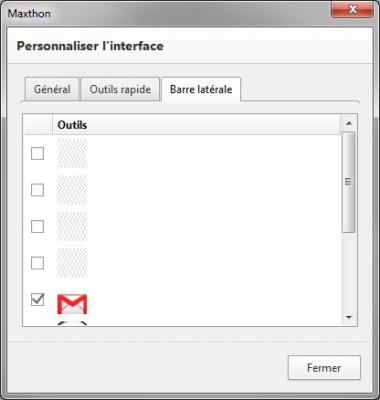
Task: Toggle the fourth tool's checkbox
Action: point(37,263)
